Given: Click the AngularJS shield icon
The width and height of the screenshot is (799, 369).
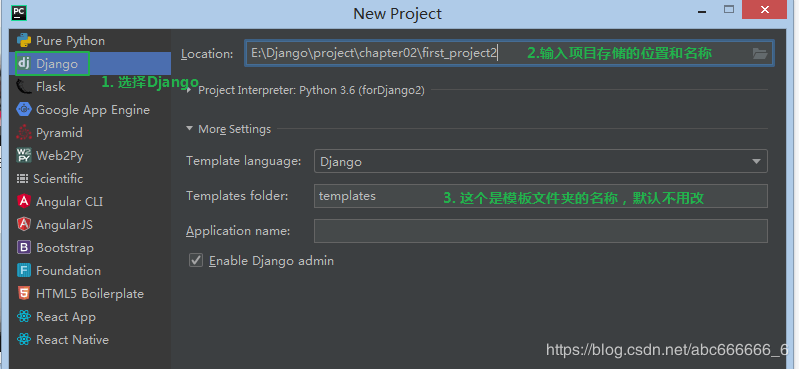Looking at the screenshot, I should (x=23, y=224).
